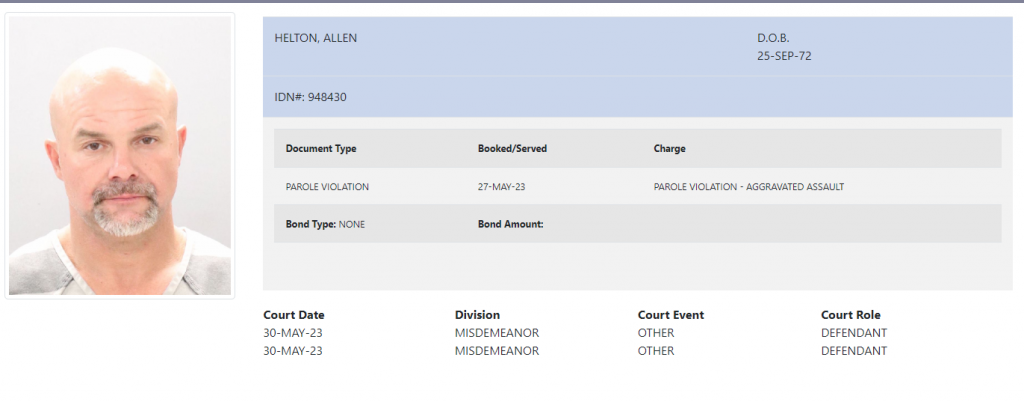Click the Bond Type: NONE field
This screenshot has height=402, width=1024.
325,224
